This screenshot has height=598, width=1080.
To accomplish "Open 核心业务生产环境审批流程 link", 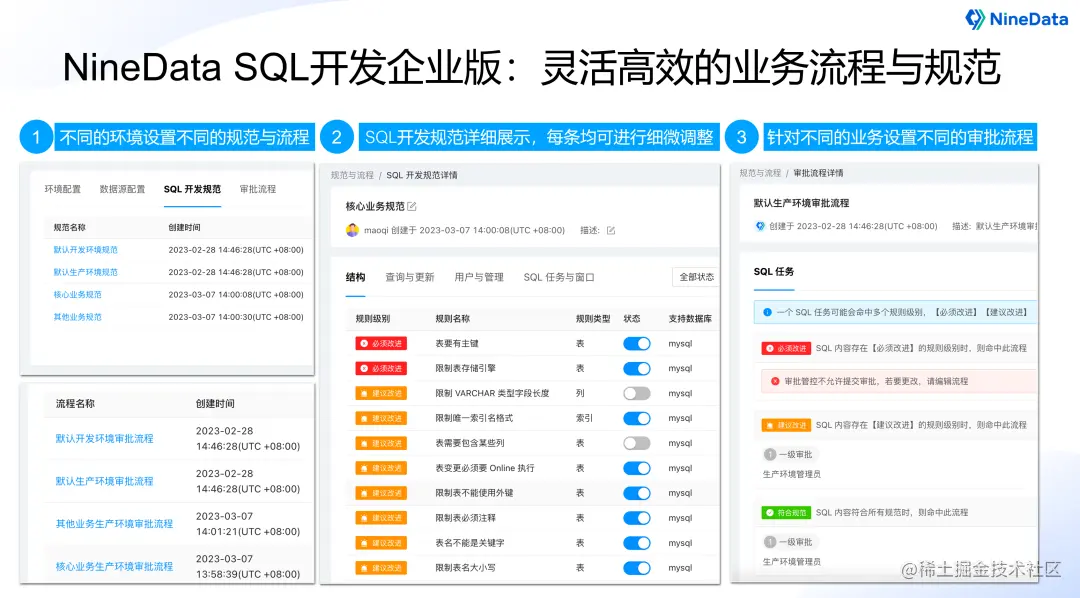I will [x=114, y=566].
